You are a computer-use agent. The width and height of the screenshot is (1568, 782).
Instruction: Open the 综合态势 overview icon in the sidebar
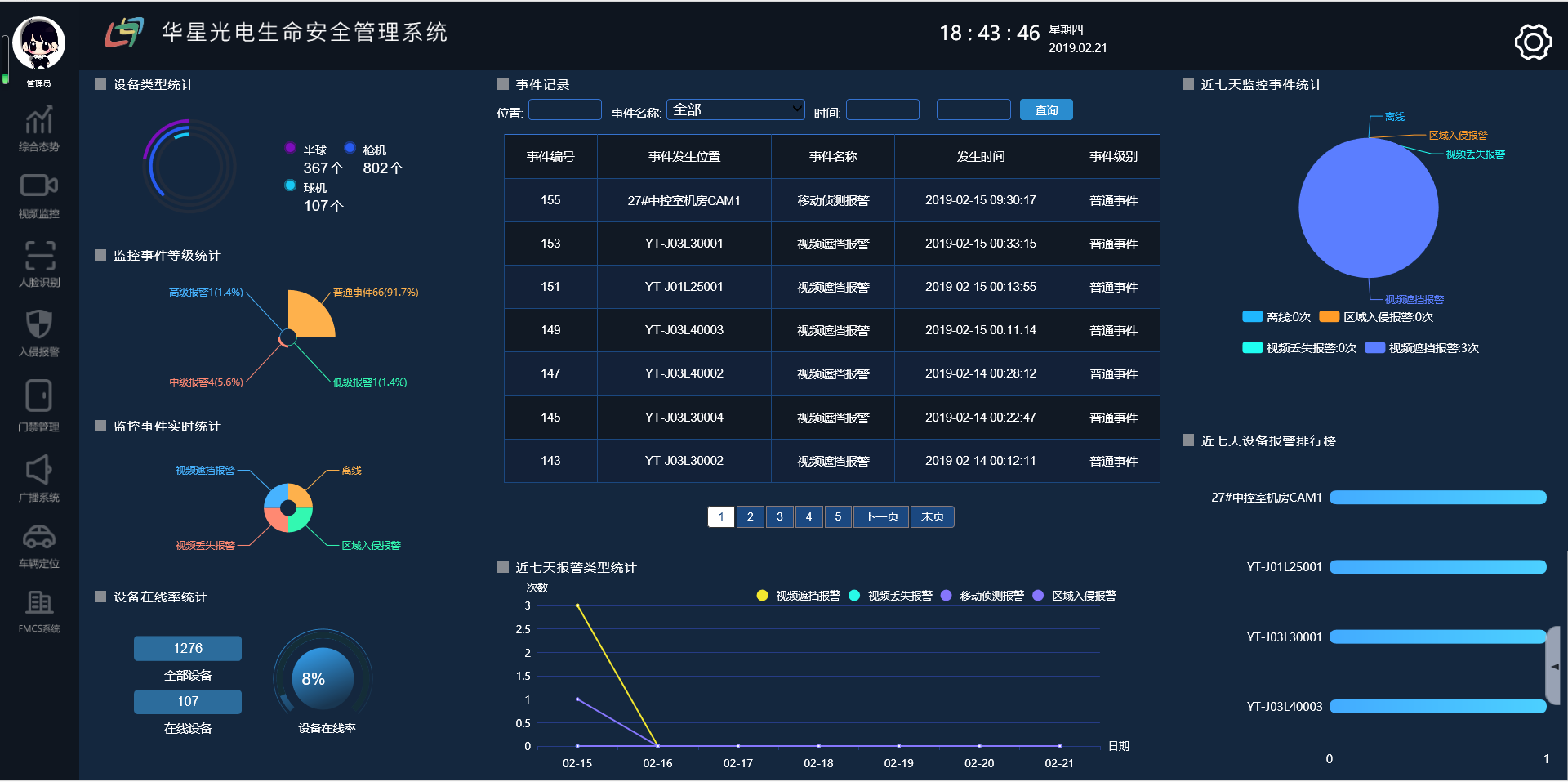tap(38, 121)
